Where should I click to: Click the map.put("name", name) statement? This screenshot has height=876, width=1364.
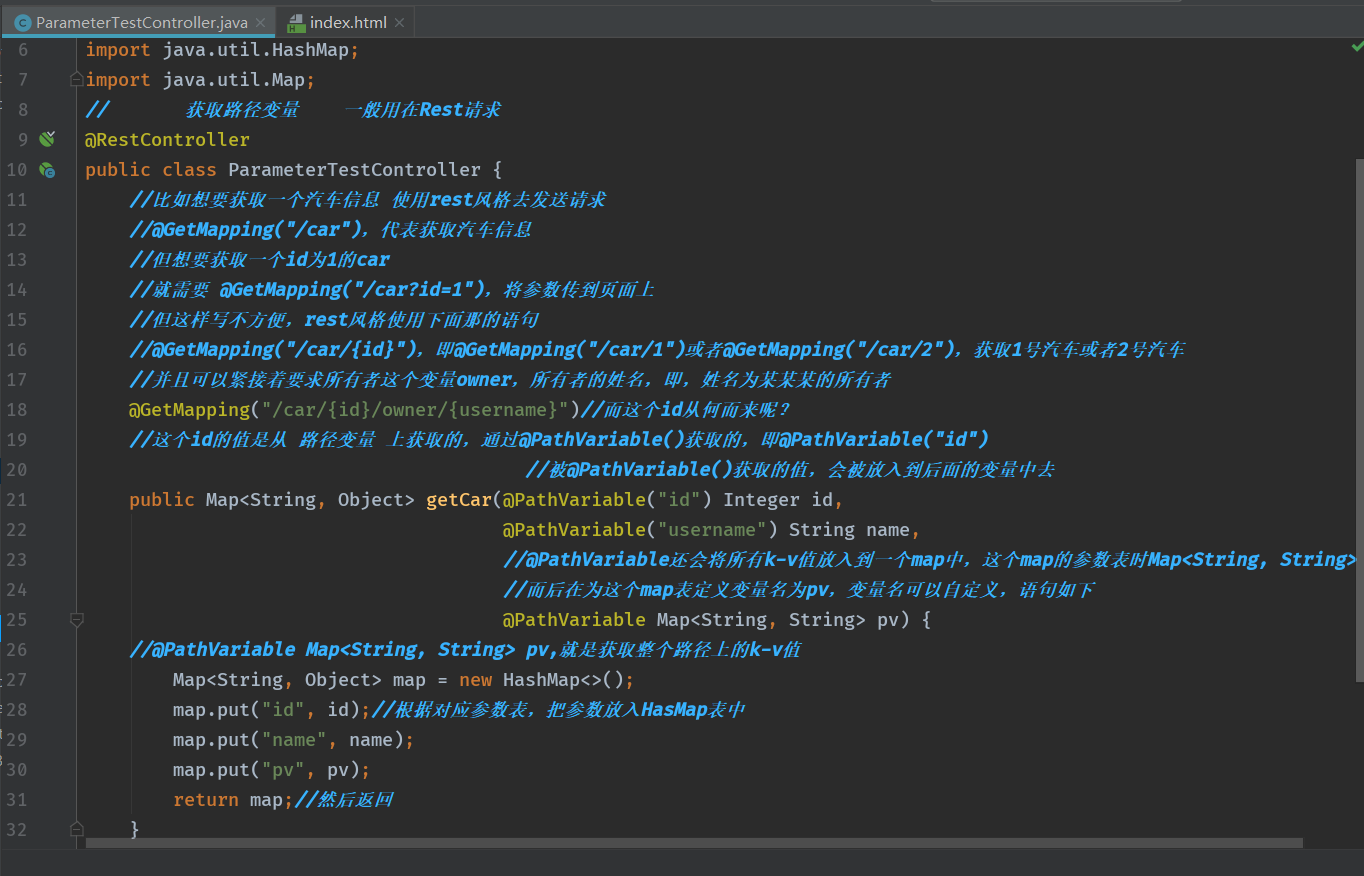pos(293,740)
